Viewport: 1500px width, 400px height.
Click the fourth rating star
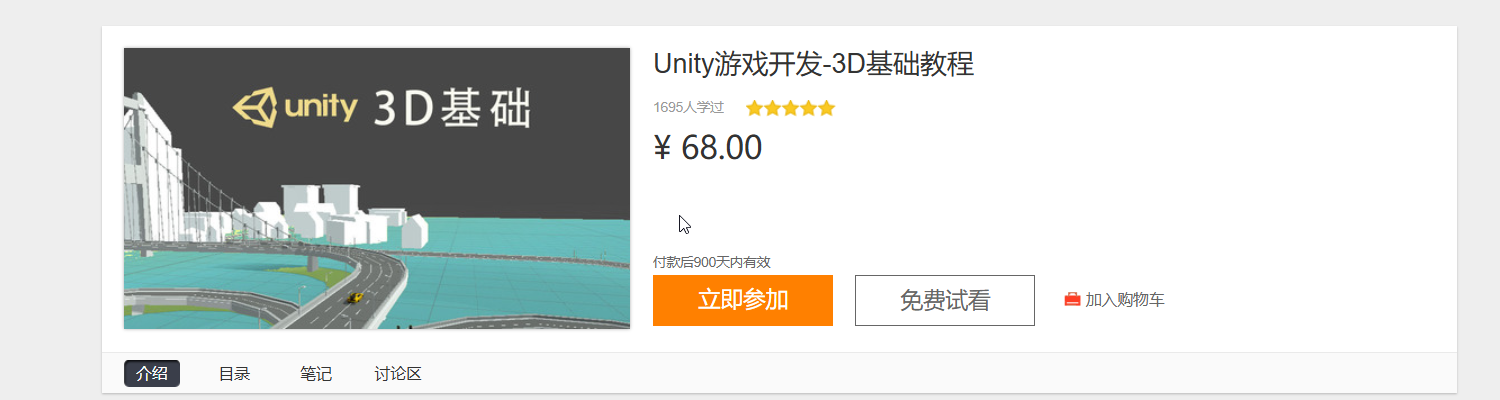coord(808,108)
